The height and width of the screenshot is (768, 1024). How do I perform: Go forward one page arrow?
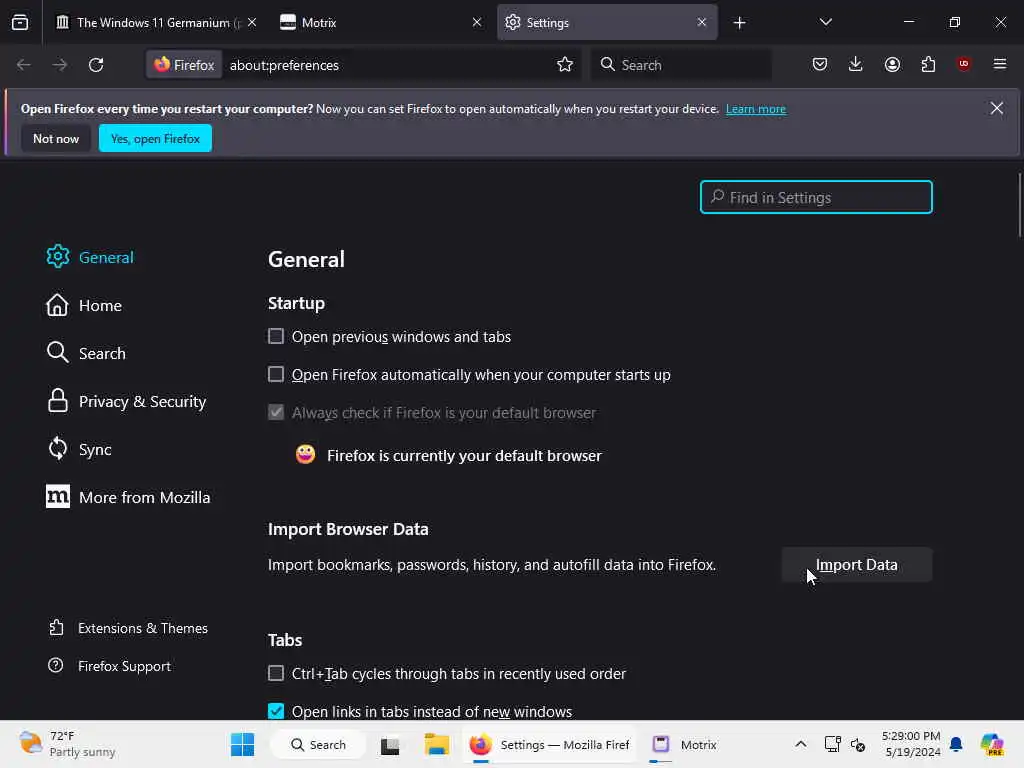(x=59, y=65)
